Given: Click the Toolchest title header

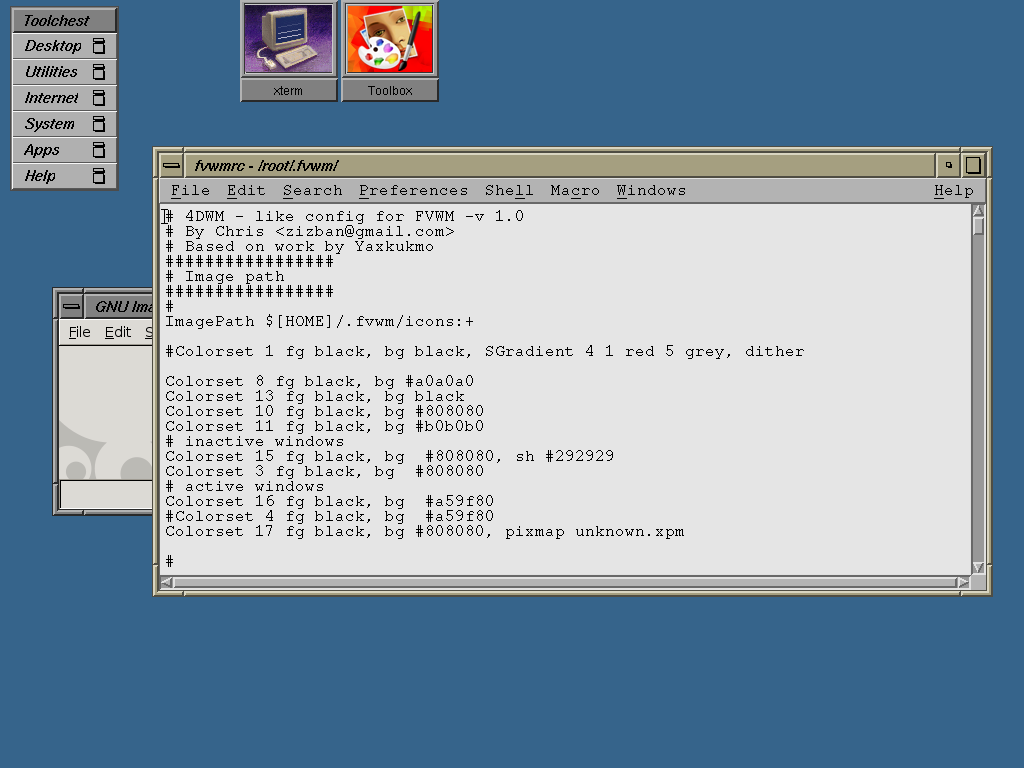Looking at the screenshot, I should tap(64, 20).
